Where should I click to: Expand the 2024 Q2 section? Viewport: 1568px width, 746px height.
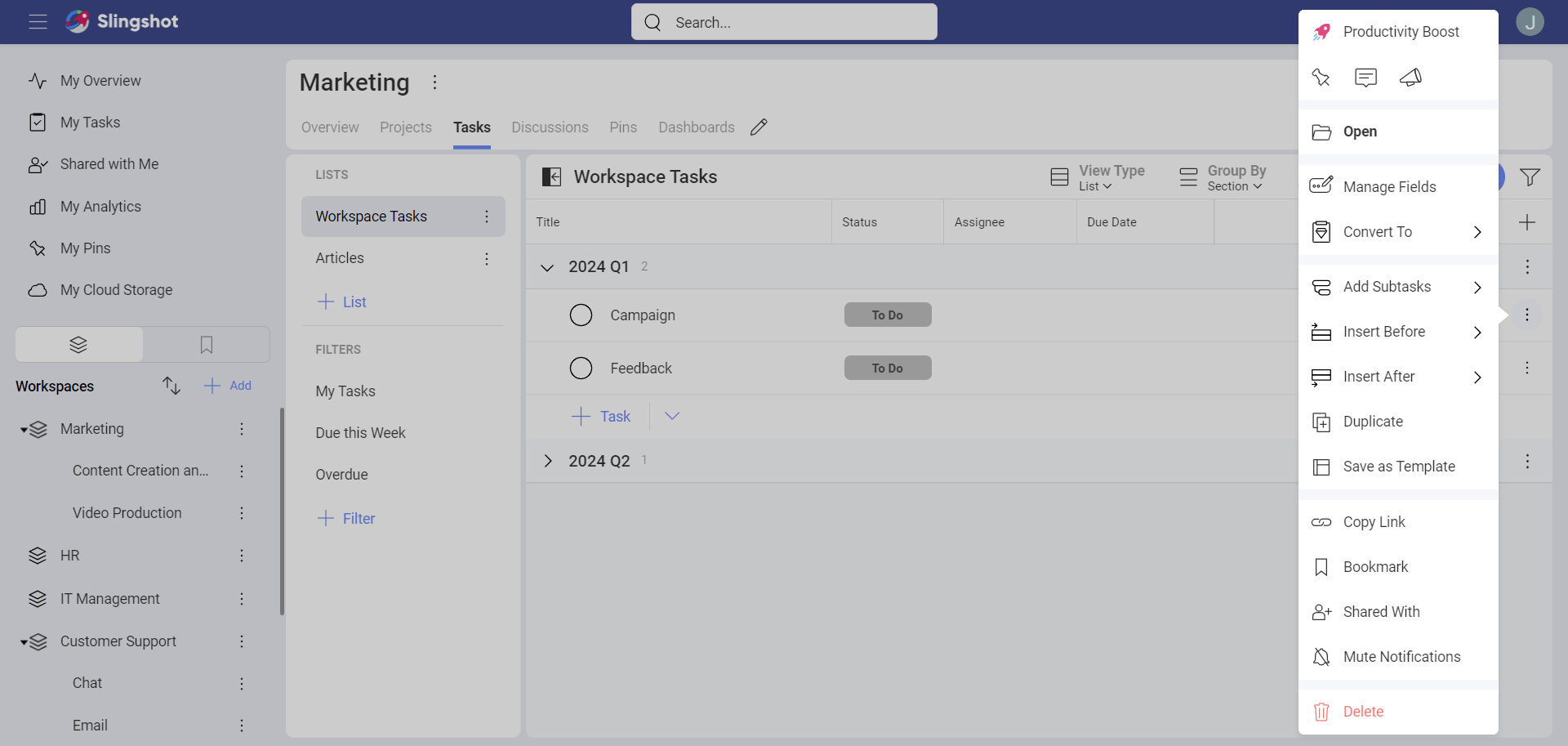point(547,461)
